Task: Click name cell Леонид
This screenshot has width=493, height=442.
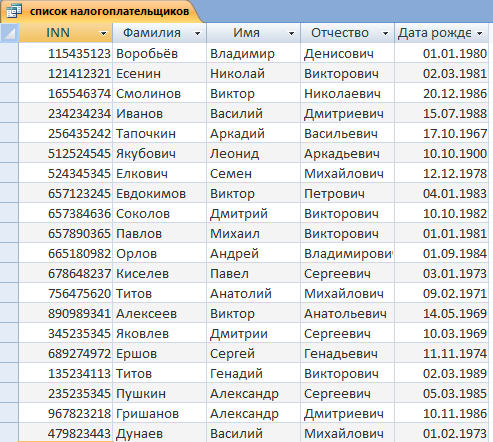Action: point(254,153)
